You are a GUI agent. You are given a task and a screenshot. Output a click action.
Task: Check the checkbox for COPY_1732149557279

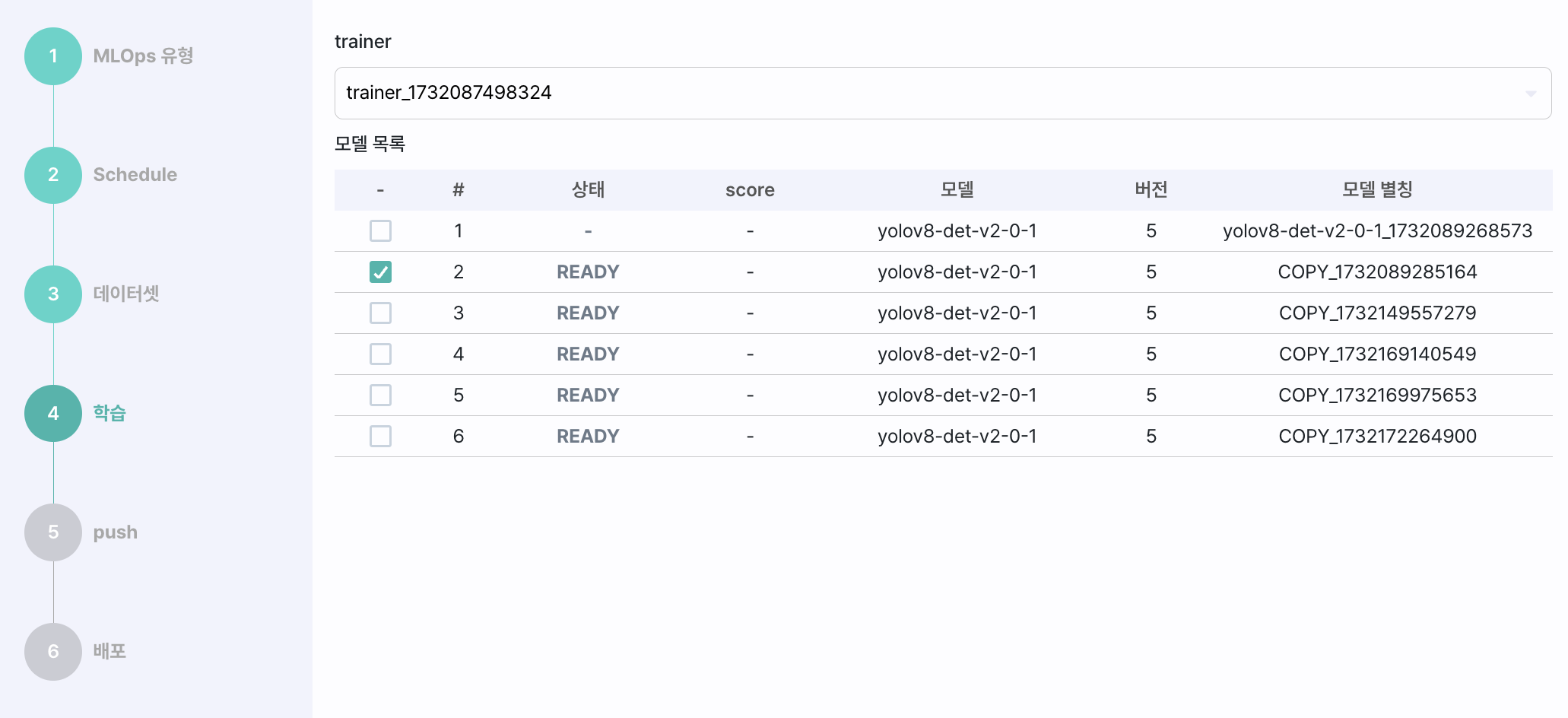tap(380, 313)
